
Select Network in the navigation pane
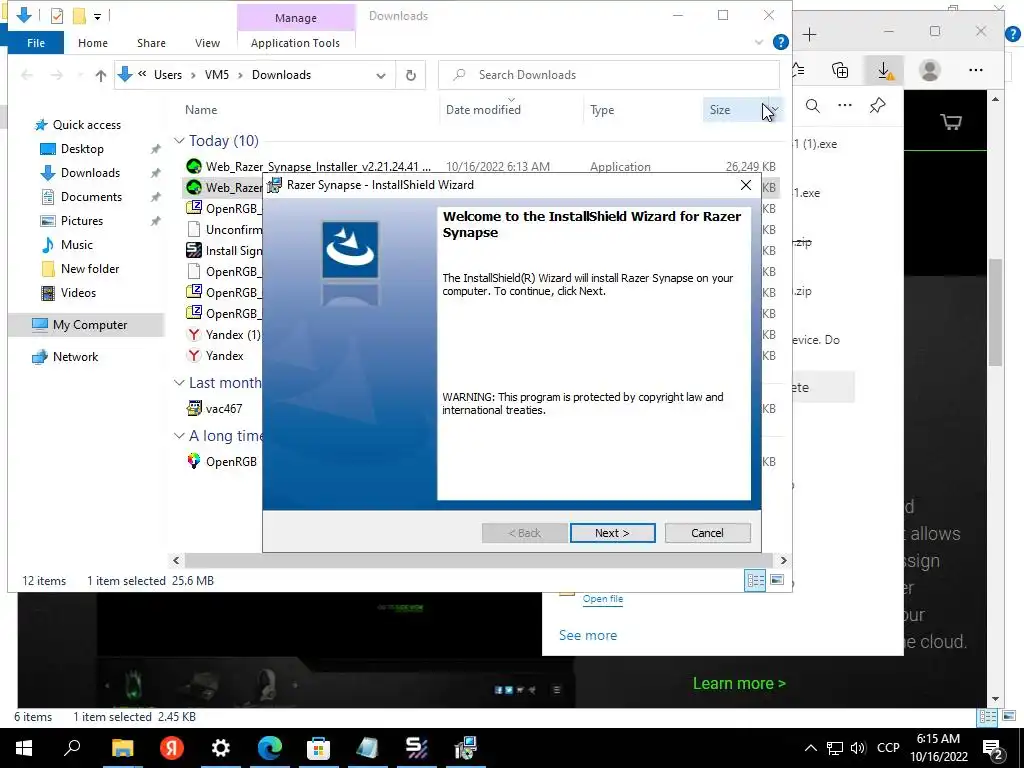75,357
